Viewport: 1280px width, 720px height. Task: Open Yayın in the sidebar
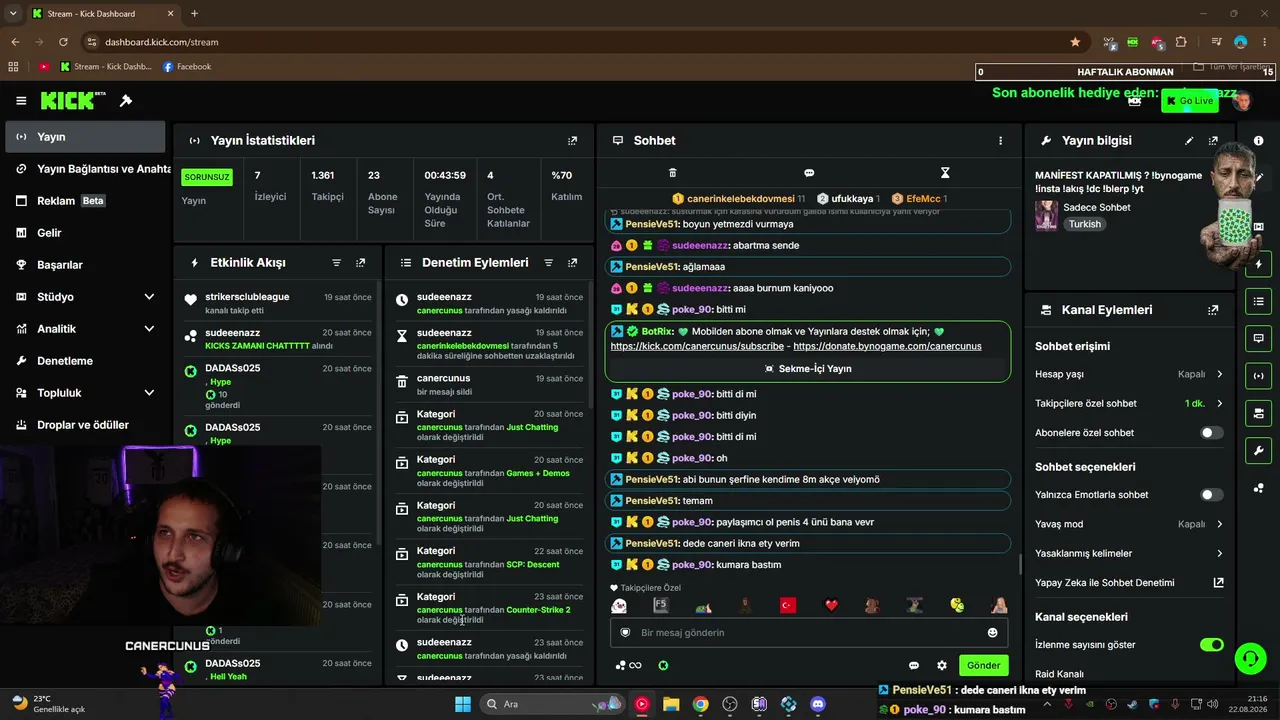(85, 137)
